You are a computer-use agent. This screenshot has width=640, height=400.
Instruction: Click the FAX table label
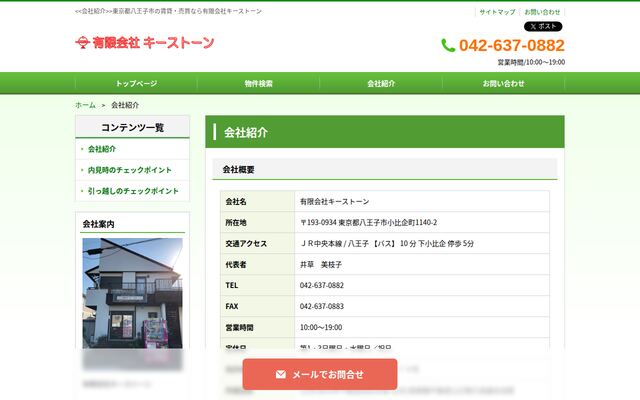coord(231,306)
